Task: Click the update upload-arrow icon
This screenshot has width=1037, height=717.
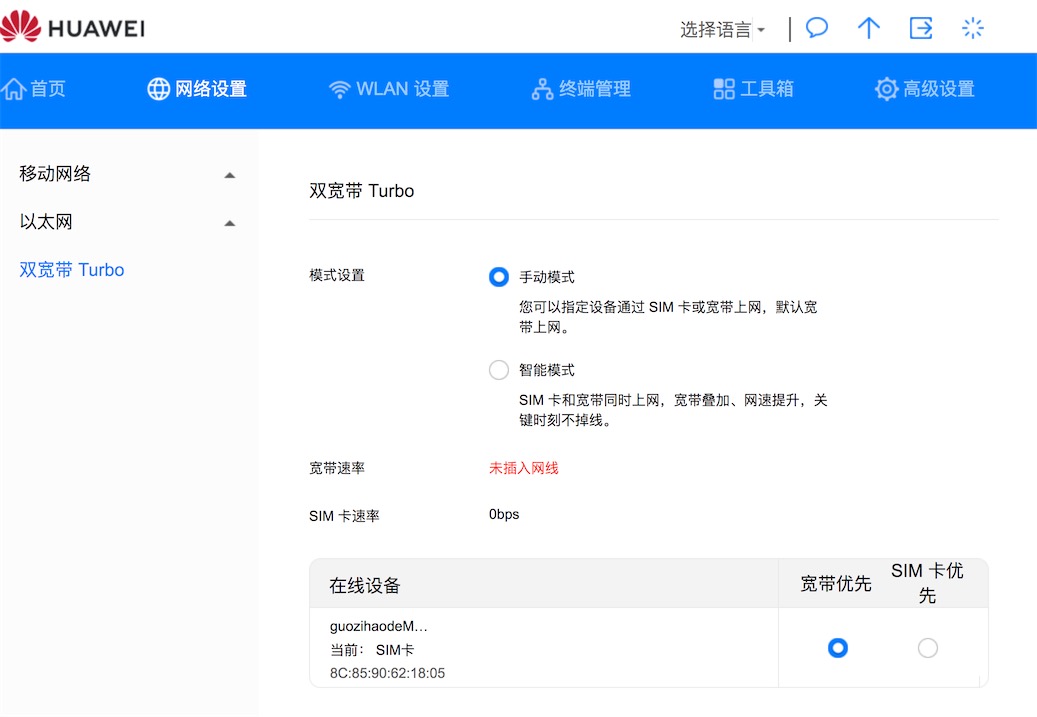Action: 868,27
